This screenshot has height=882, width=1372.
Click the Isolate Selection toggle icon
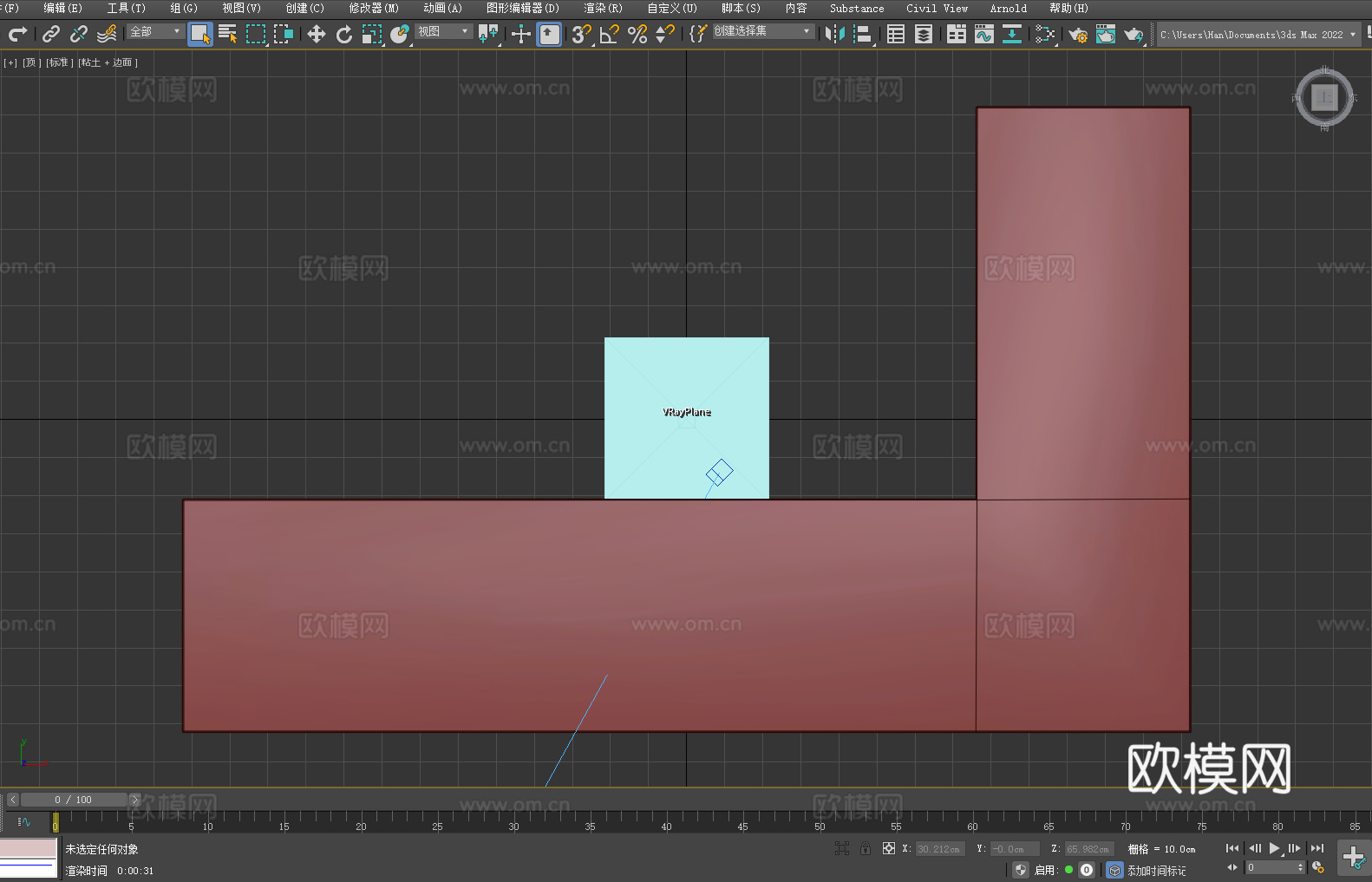click(842, 848)
